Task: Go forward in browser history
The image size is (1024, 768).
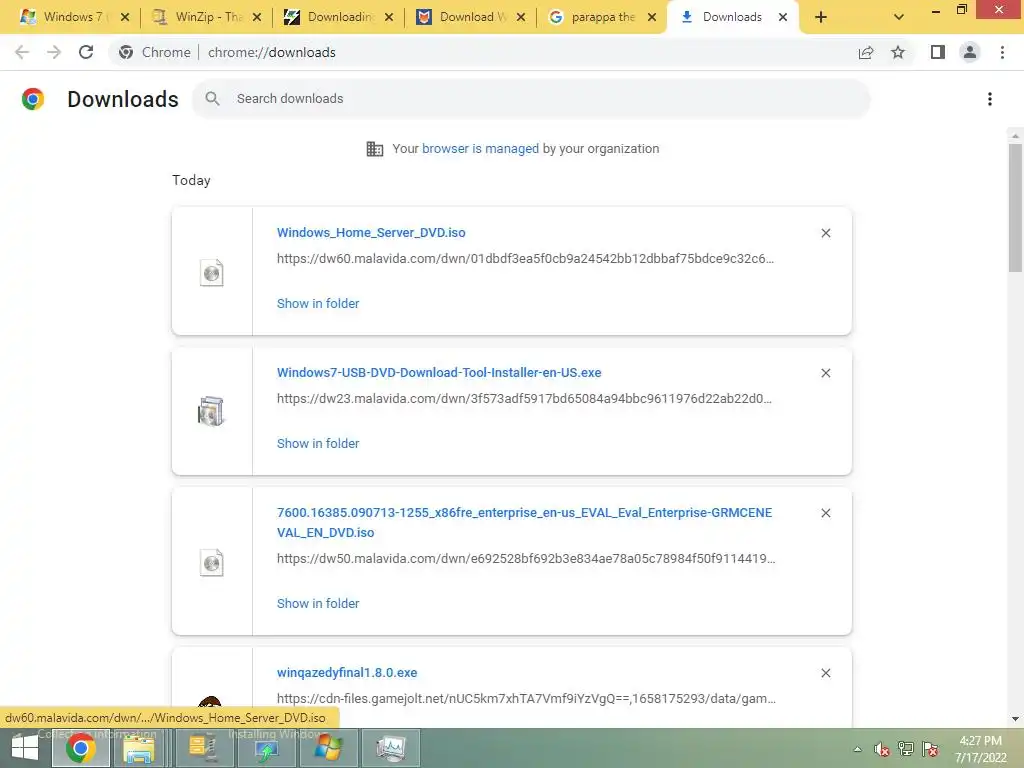Action: (54, 52)
